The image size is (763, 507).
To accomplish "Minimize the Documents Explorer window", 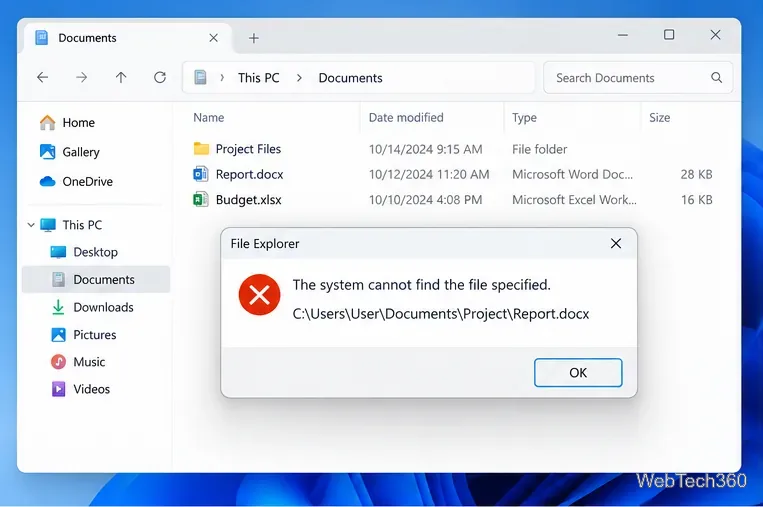I will [623, 35].
